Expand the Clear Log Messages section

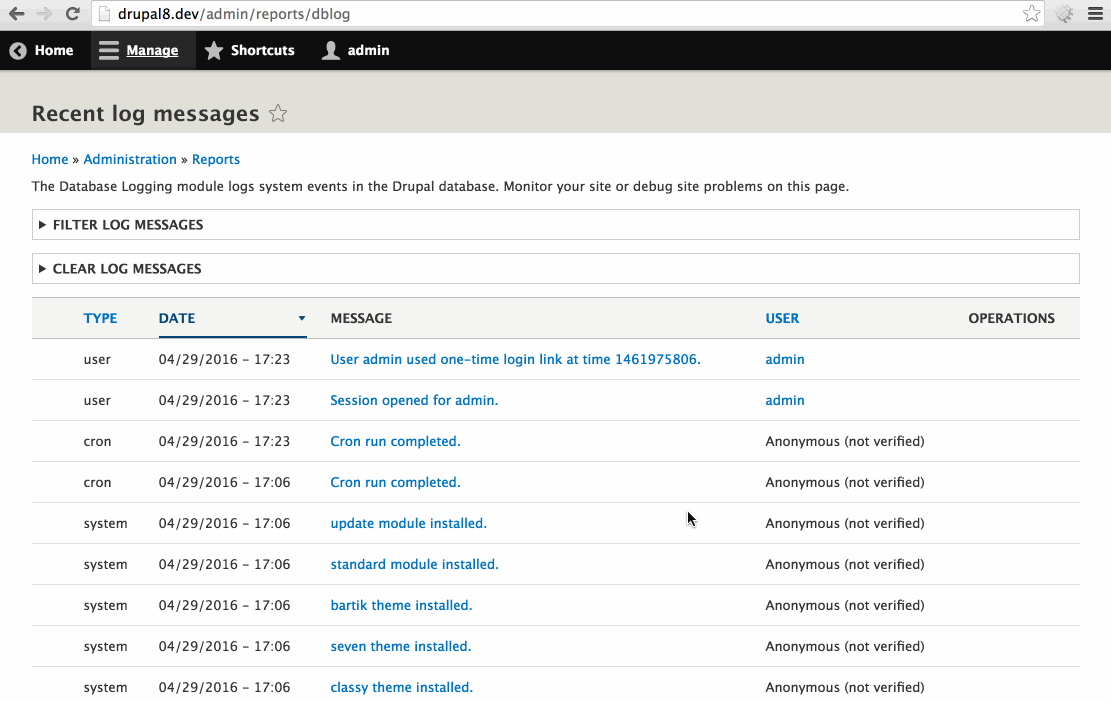126,269
